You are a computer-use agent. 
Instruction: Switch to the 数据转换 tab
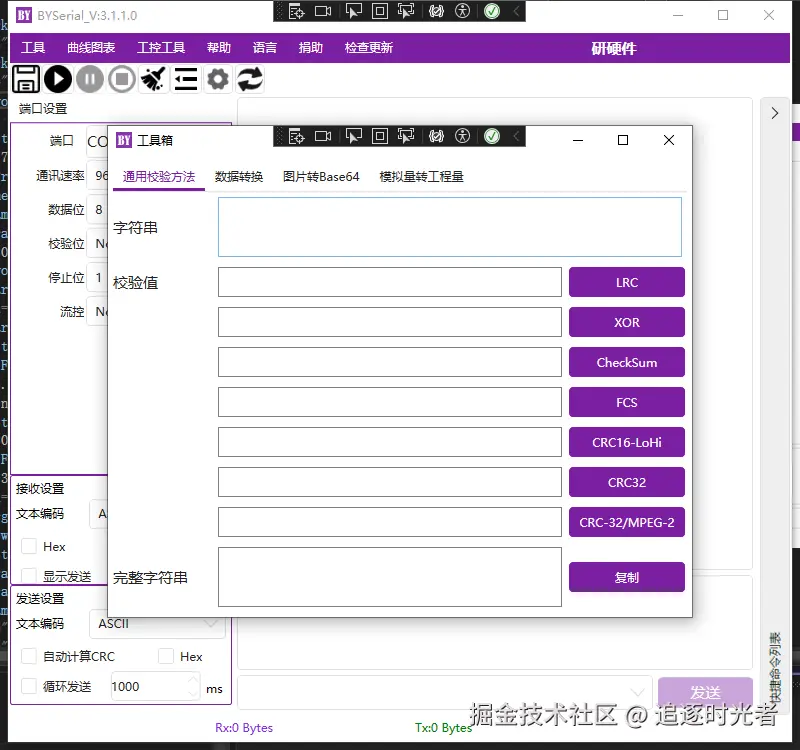click(x=239, y=177)
